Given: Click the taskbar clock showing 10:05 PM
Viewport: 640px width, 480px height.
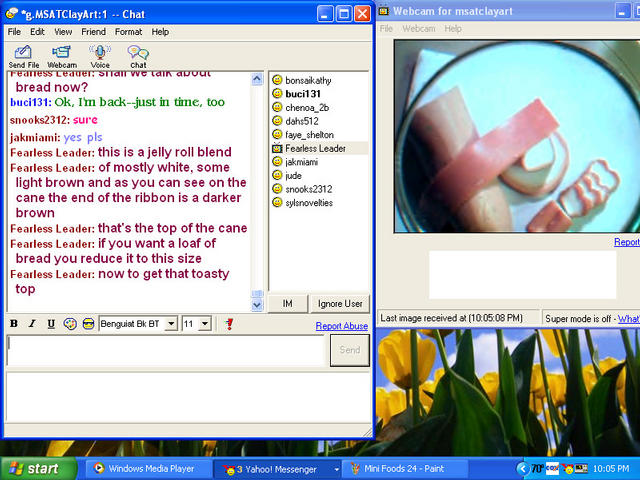Looking at the screenshot, I should 611,469.
